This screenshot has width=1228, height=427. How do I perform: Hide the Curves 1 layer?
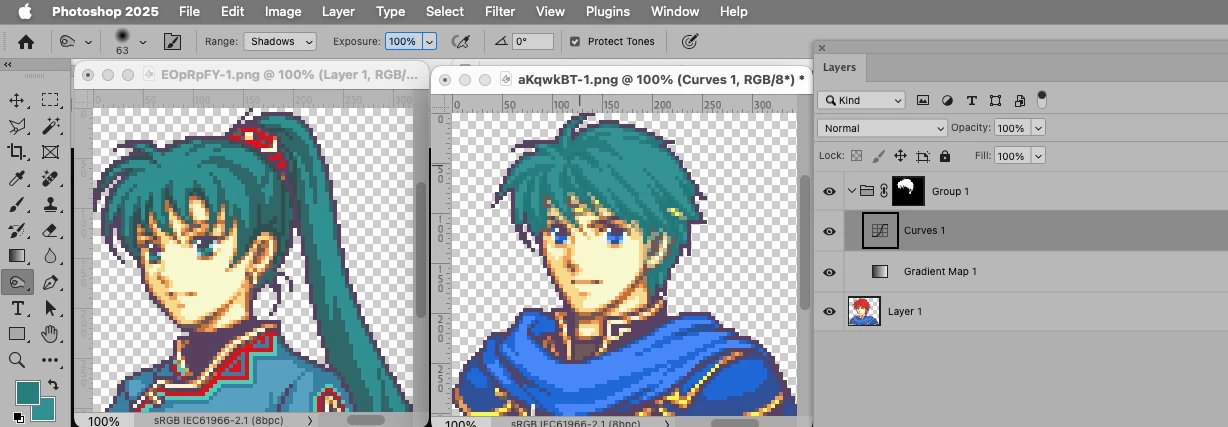[x=829, y=231]
